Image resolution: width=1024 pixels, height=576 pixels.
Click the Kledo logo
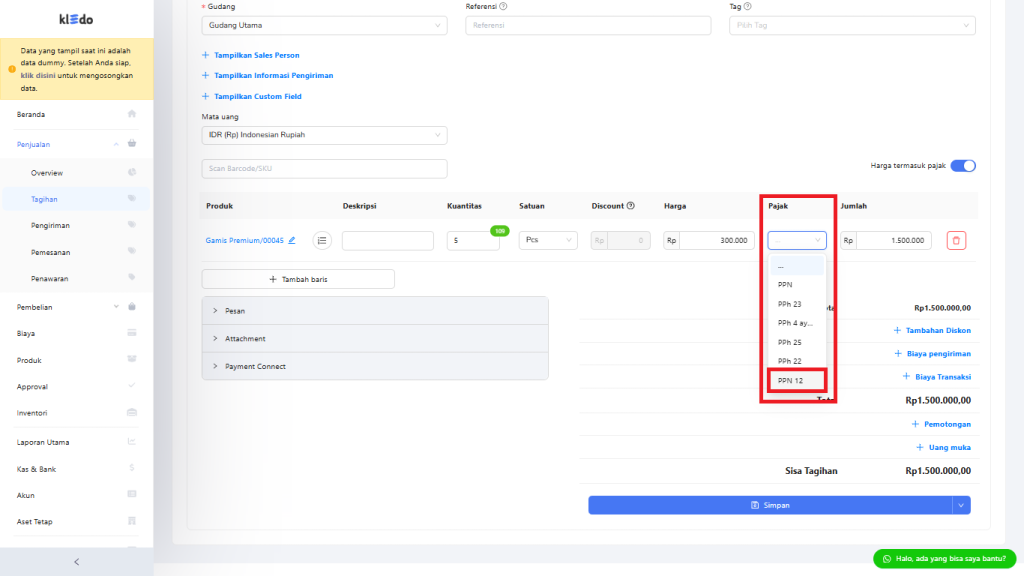[x=76, y=19]
